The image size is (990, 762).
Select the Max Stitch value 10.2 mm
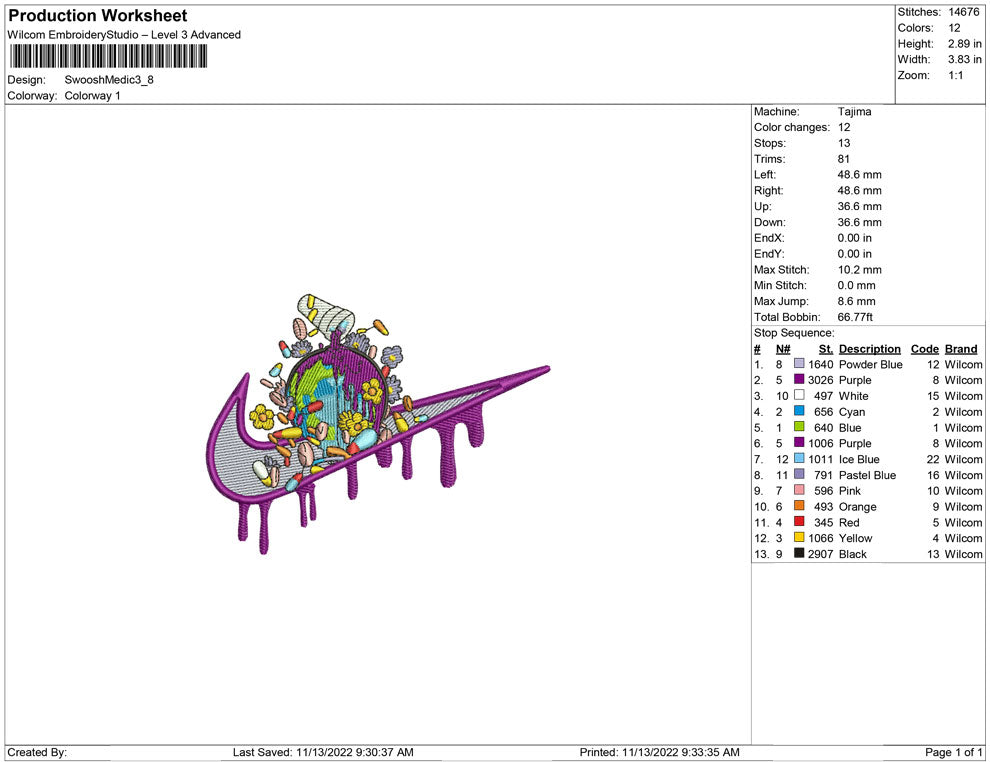859,269
